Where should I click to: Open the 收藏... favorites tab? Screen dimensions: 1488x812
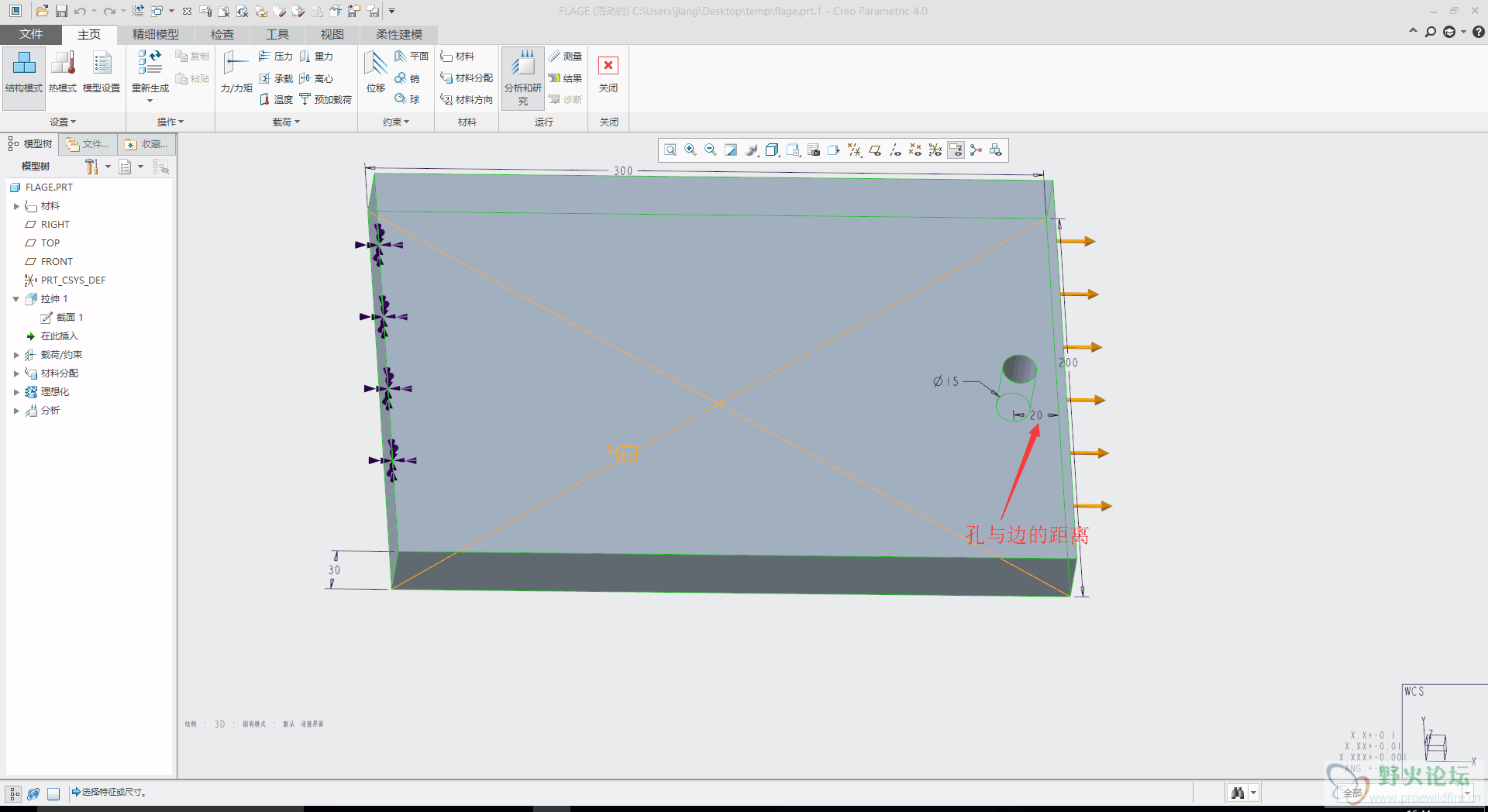click(x=146, y=144)
